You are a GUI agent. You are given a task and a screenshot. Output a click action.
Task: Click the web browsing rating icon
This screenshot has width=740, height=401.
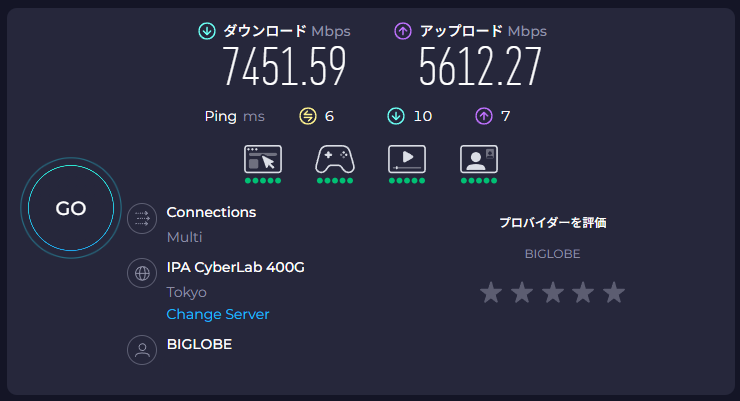click(263, 159)
